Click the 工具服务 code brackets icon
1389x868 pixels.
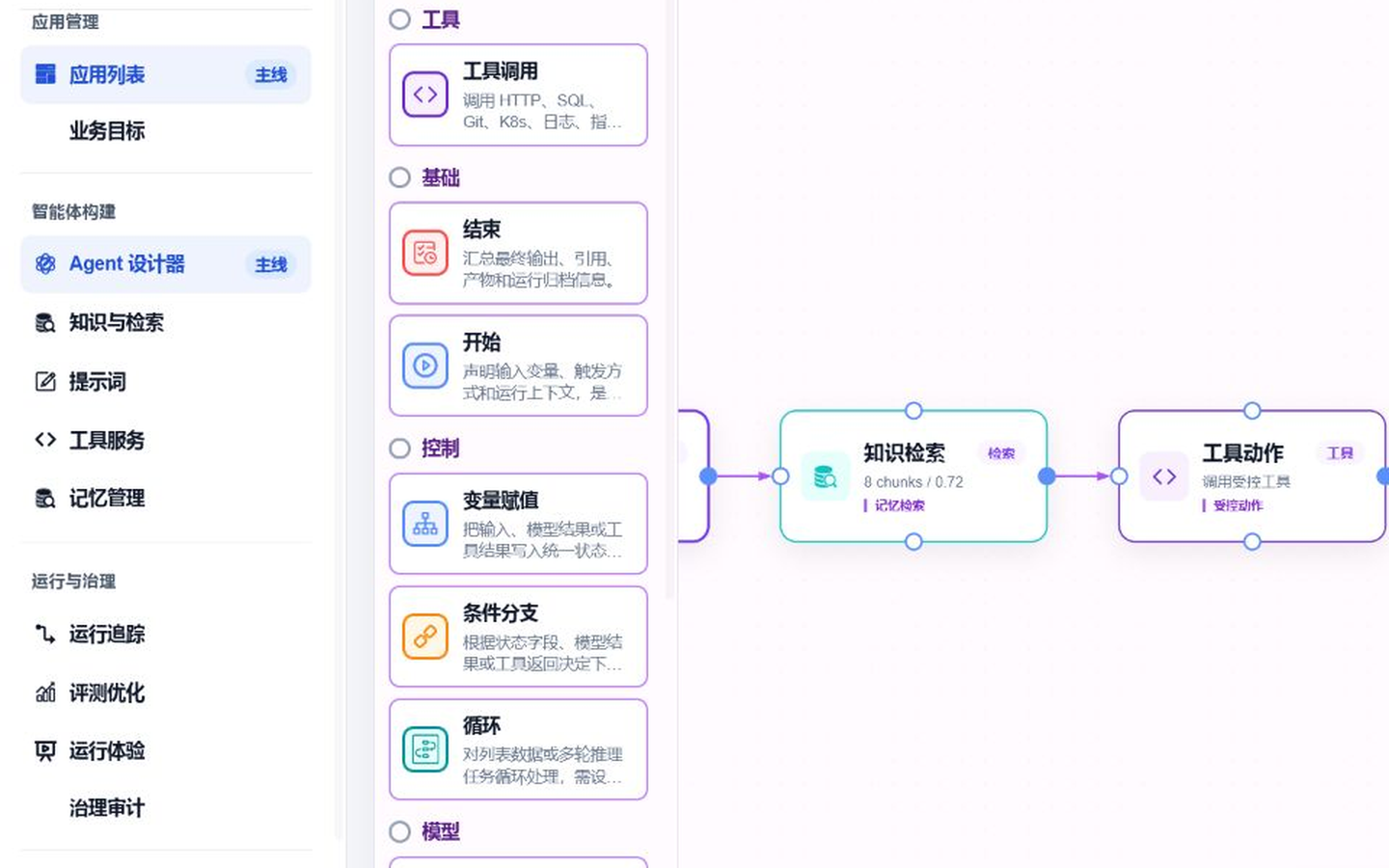point(45,441)
